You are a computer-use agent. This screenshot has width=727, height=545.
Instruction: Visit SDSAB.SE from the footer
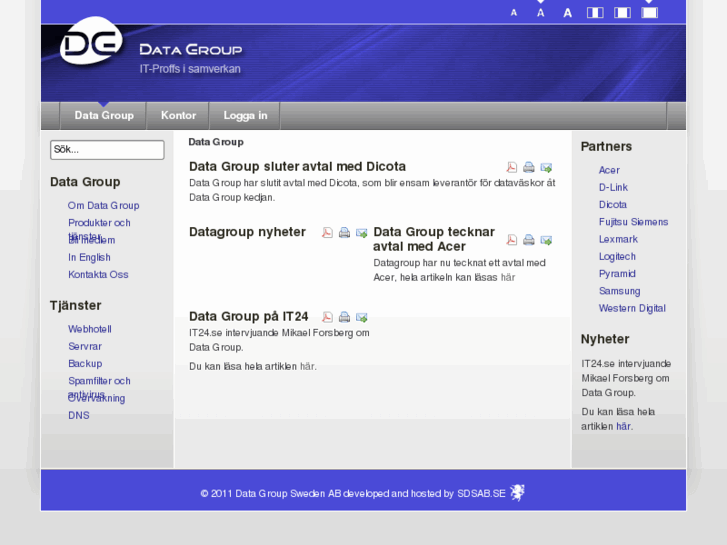[481, 494]
